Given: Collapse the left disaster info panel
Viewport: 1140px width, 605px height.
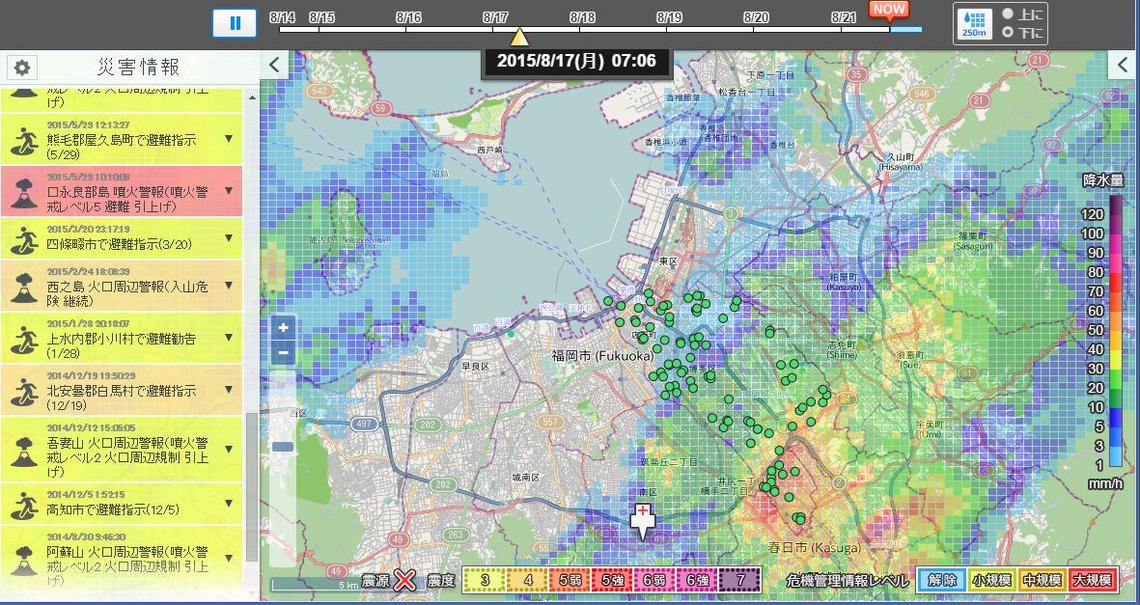Looking at the screenshot, I should click(274, 67).
